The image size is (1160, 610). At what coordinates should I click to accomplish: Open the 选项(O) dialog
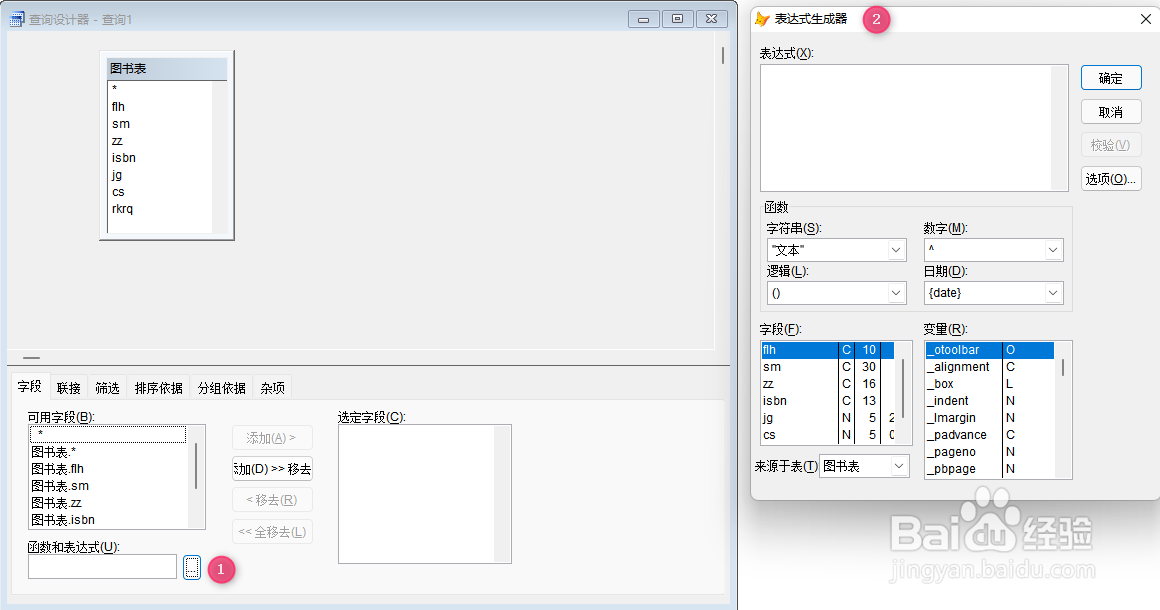[1110, 179]
